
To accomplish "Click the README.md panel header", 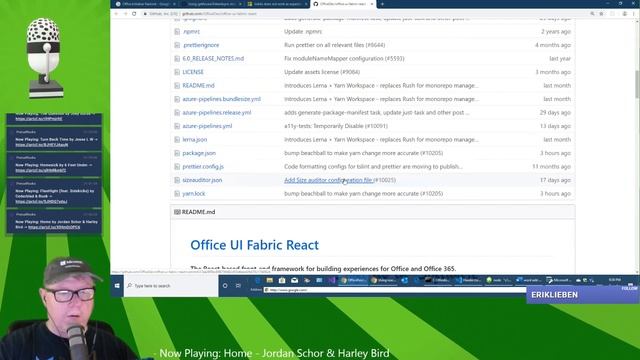I will pos(373,212).
